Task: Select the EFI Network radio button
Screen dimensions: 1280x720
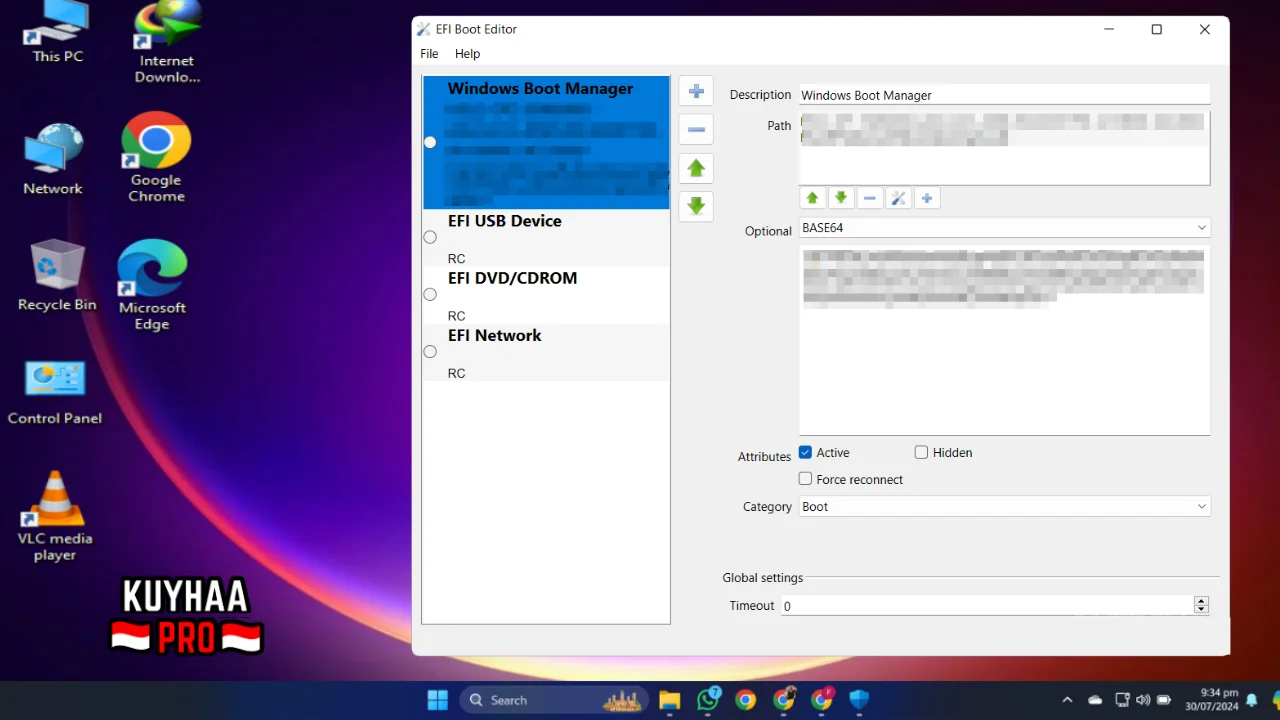Action: click(430, 351)
